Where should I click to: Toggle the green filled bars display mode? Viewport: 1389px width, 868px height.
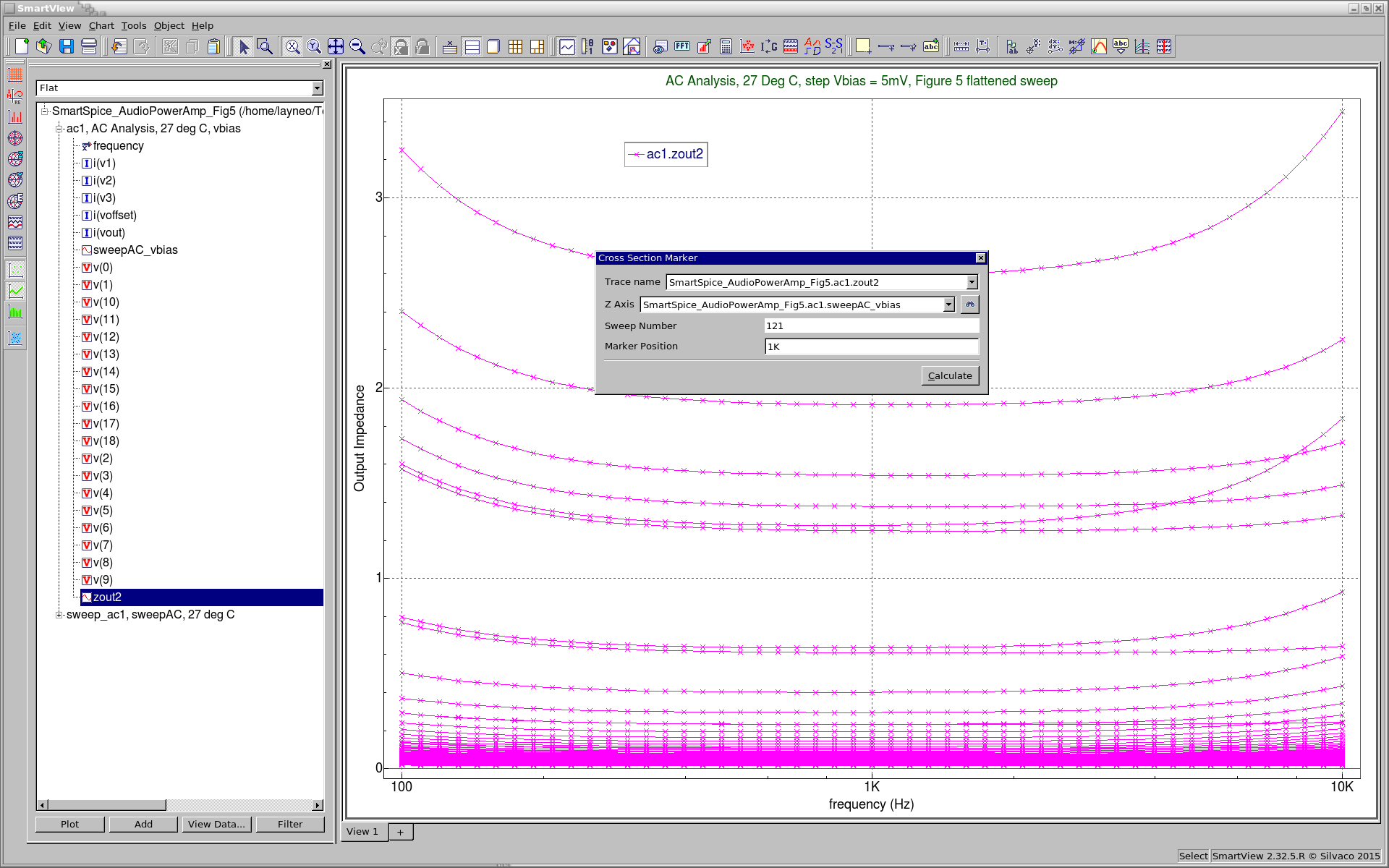[15, 312]
